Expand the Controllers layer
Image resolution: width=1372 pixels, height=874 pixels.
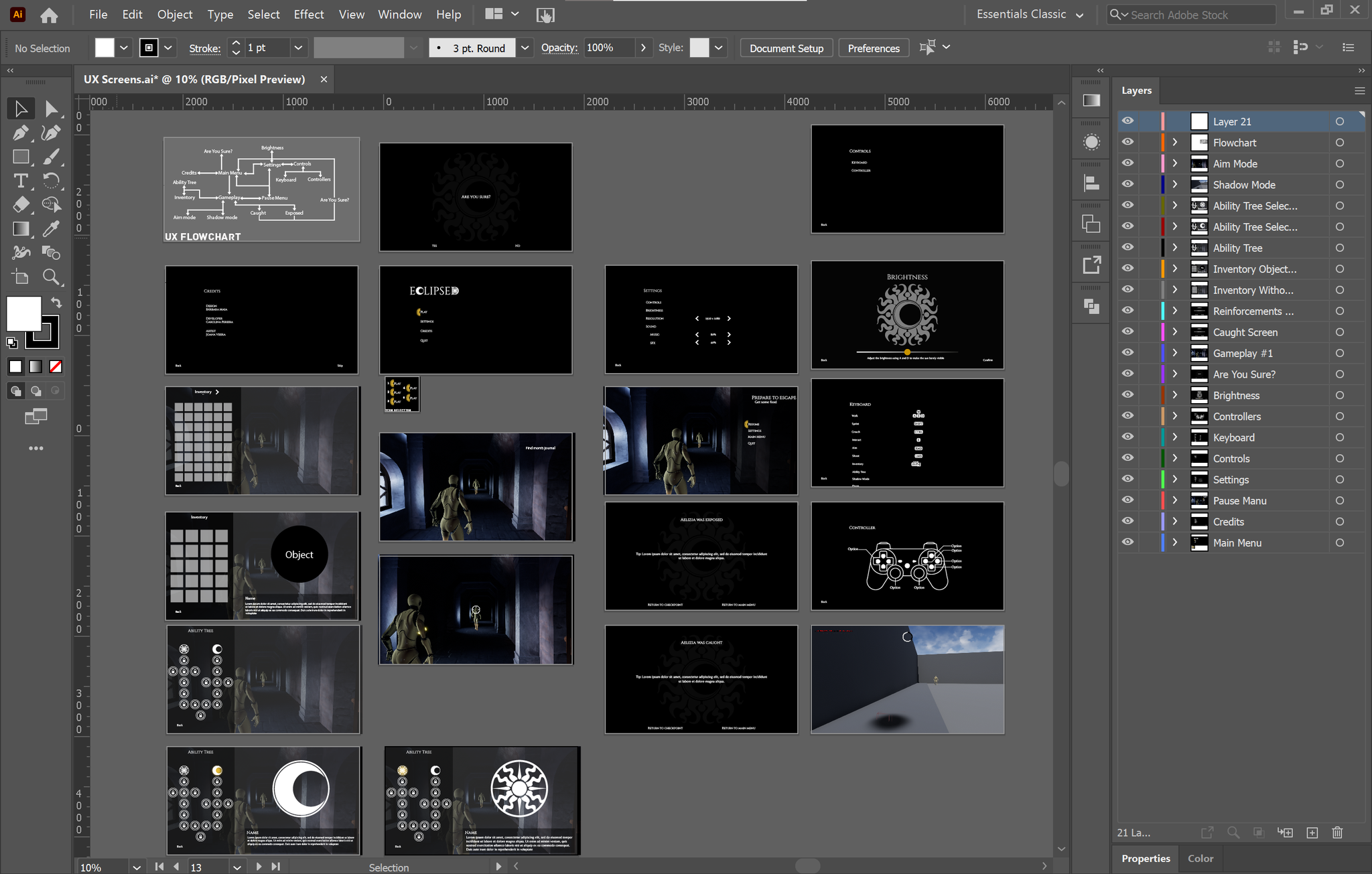[x=1174, y=416]
